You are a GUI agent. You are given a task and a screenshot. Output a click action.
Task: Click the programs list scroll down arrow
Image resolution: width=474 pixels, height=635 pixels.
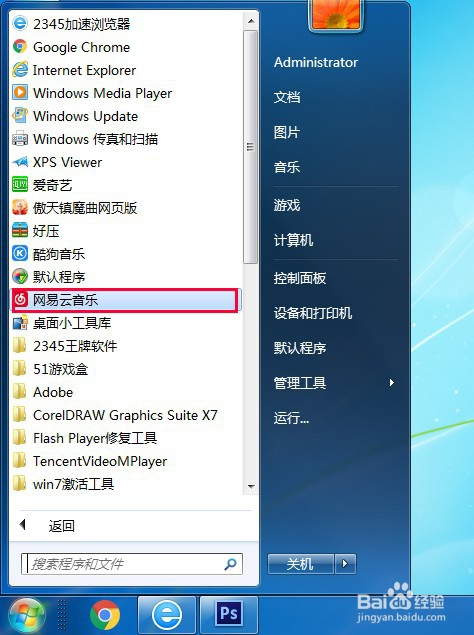[251, 486]
